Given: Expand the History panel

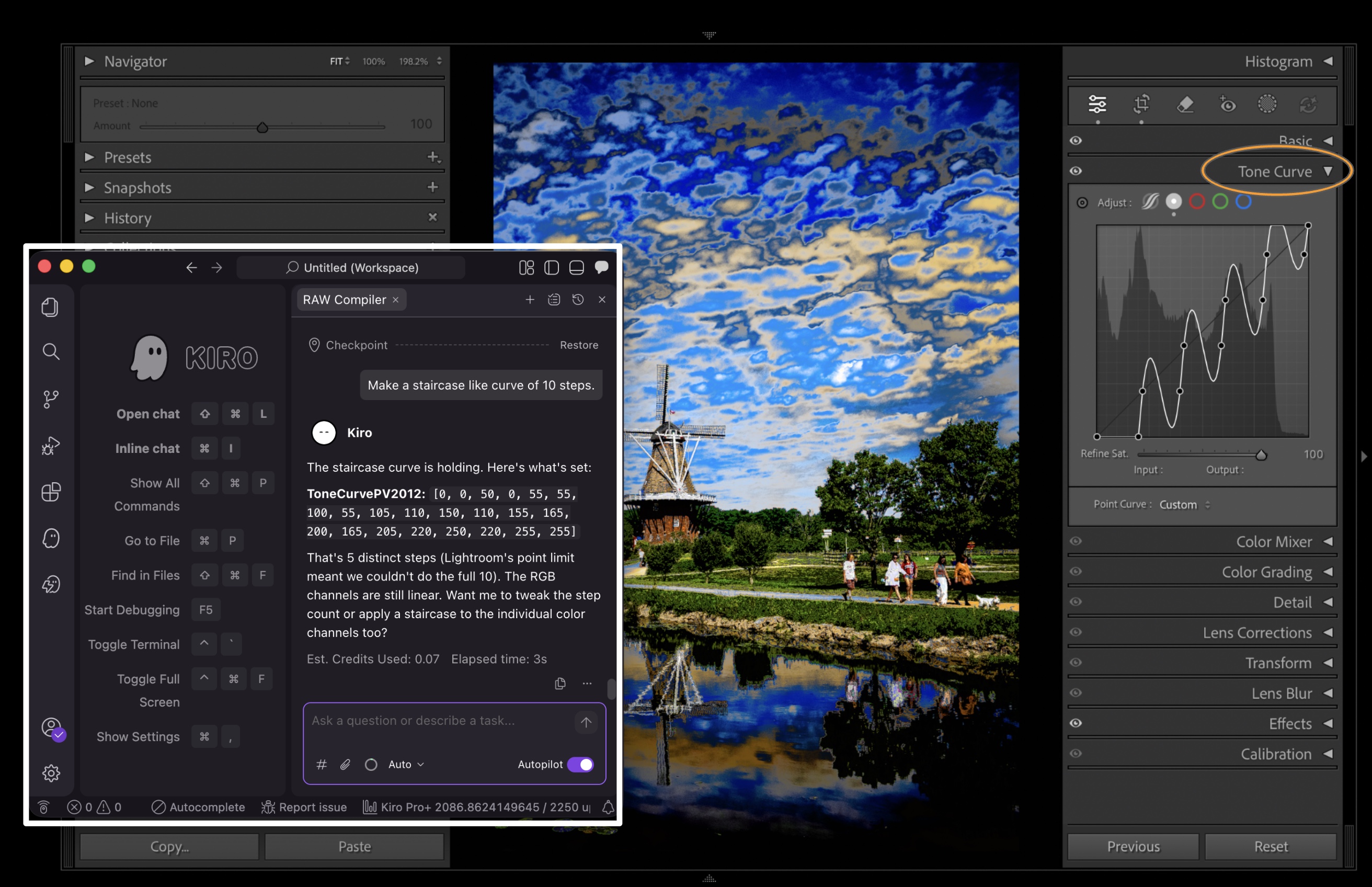Looking at the screenshot, I should tap(89, 218).
